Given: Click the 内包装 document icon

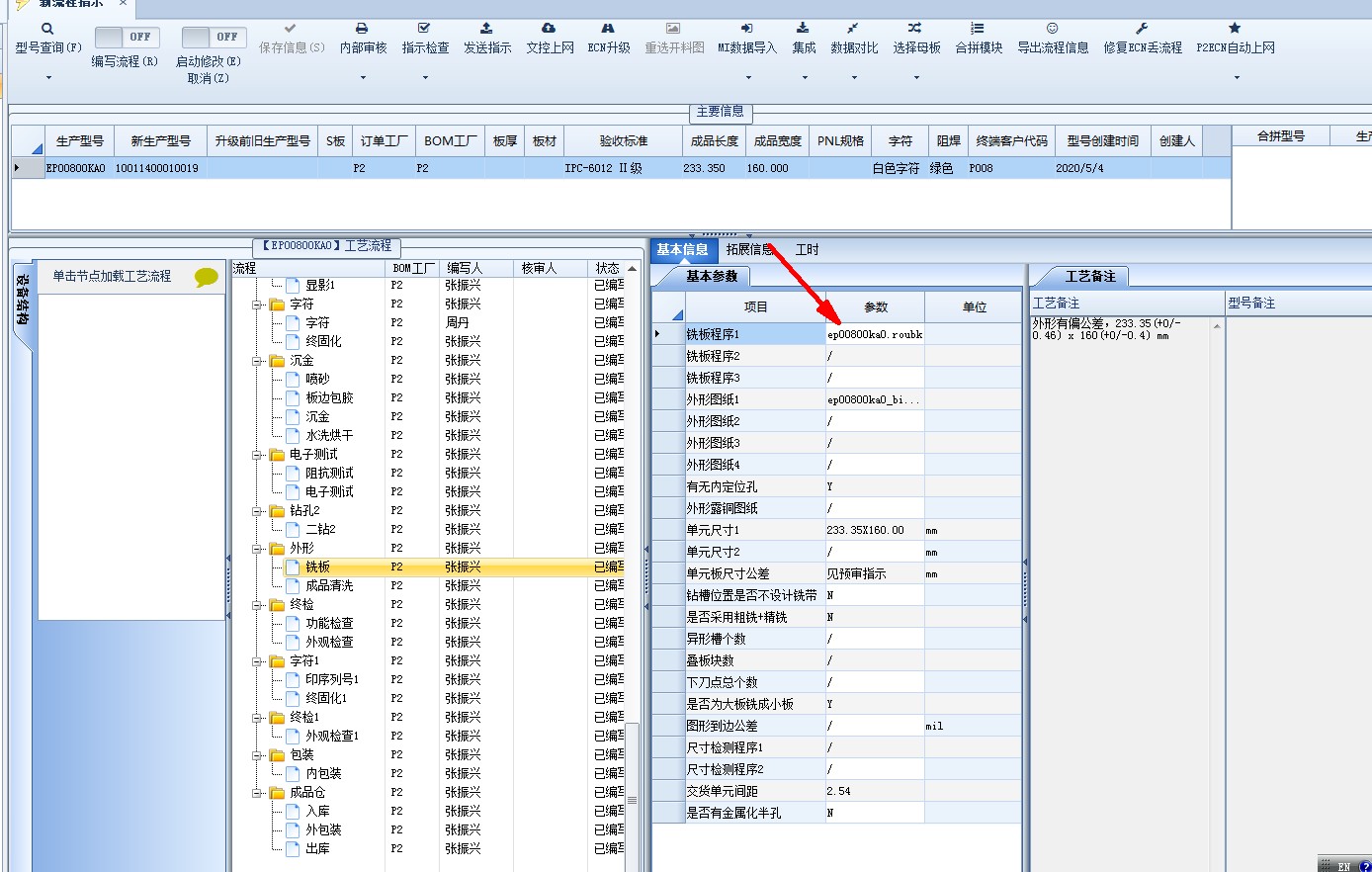Looking at the screenshot, I should [x=293, y=774].
